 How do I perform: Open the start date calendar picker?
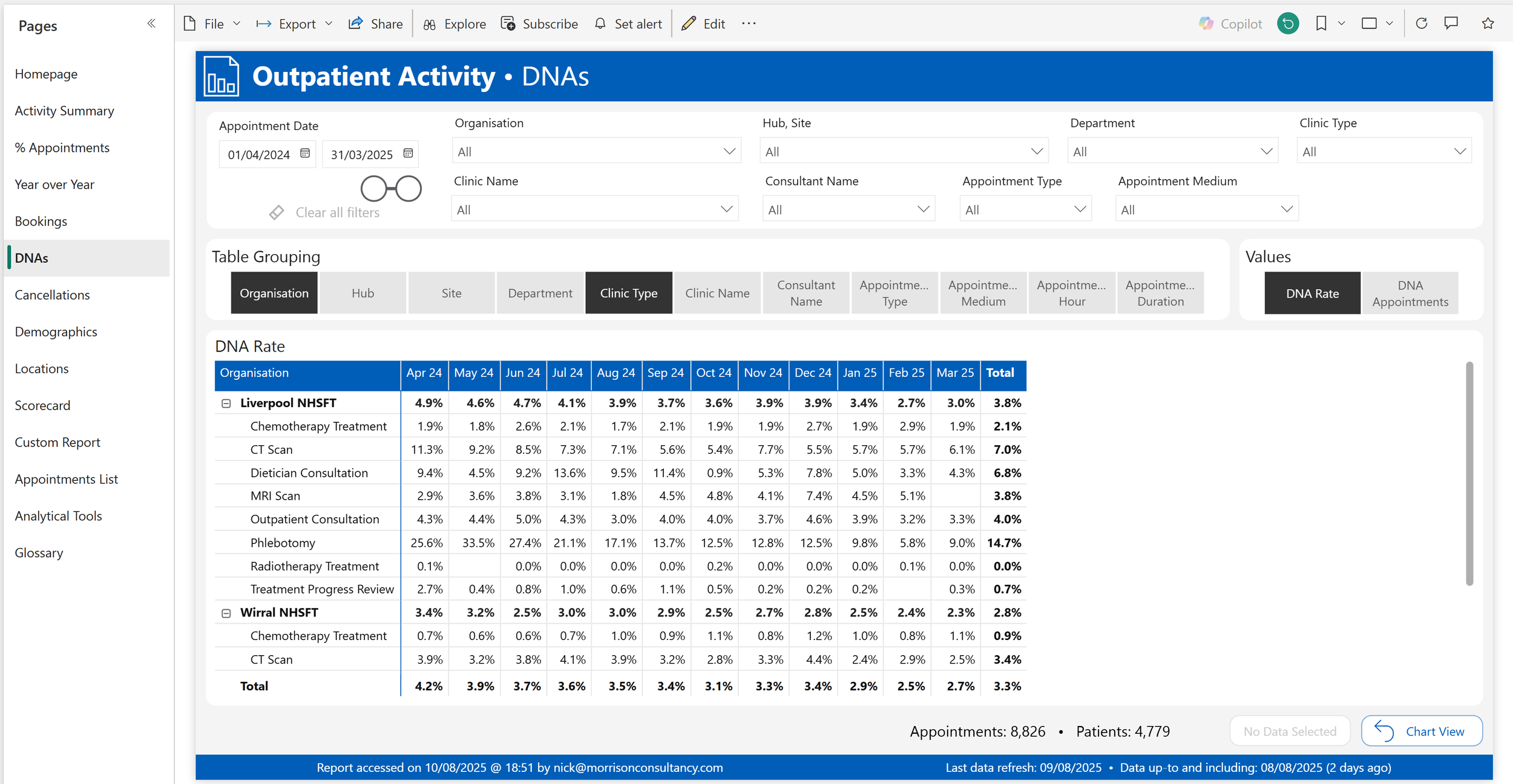coord(305,154)
